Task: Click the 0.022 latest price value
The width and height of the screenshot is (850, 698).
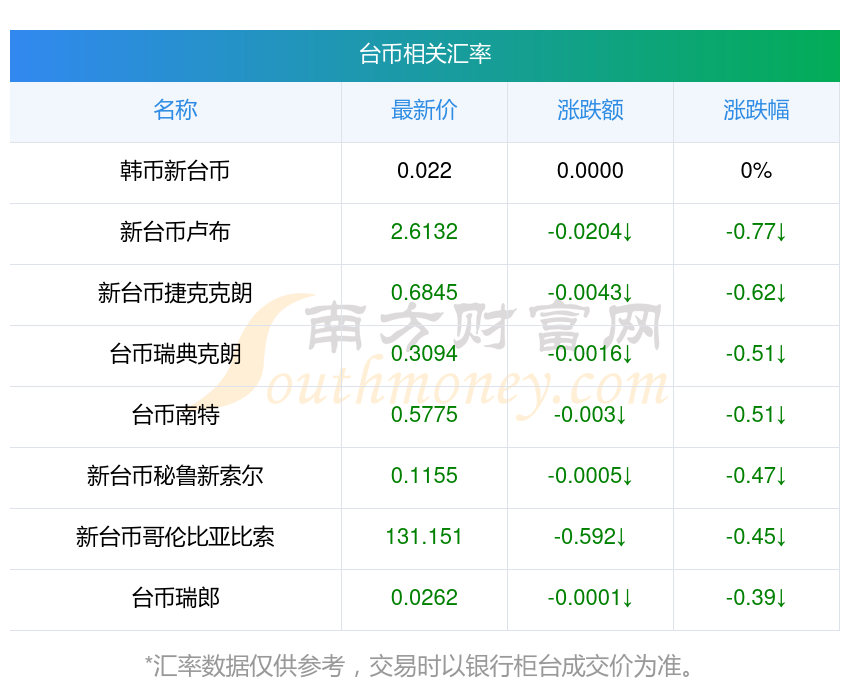Action: (424, 171)
